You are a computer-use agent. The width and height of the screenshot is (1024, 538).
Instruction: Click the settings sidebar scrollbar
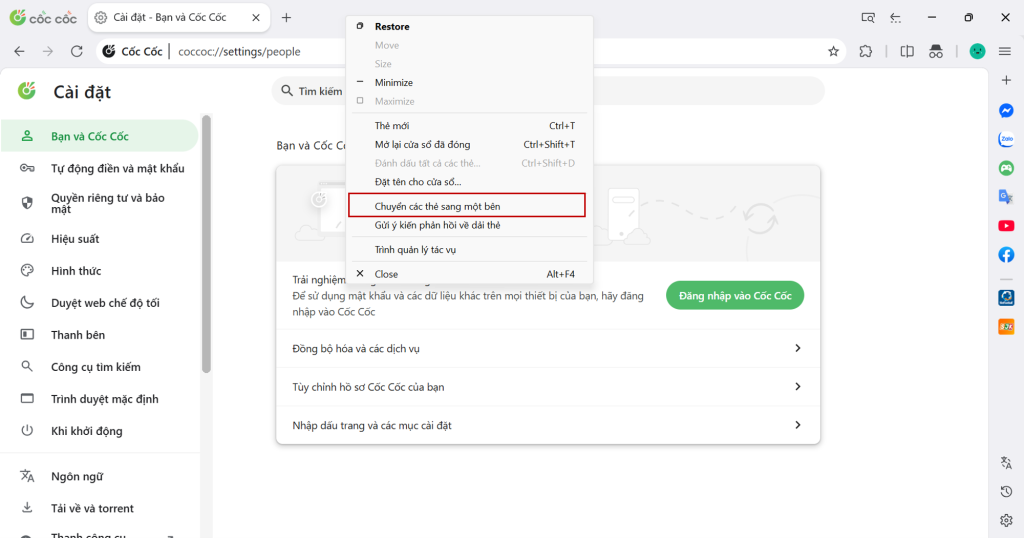[x=206, y=244]
